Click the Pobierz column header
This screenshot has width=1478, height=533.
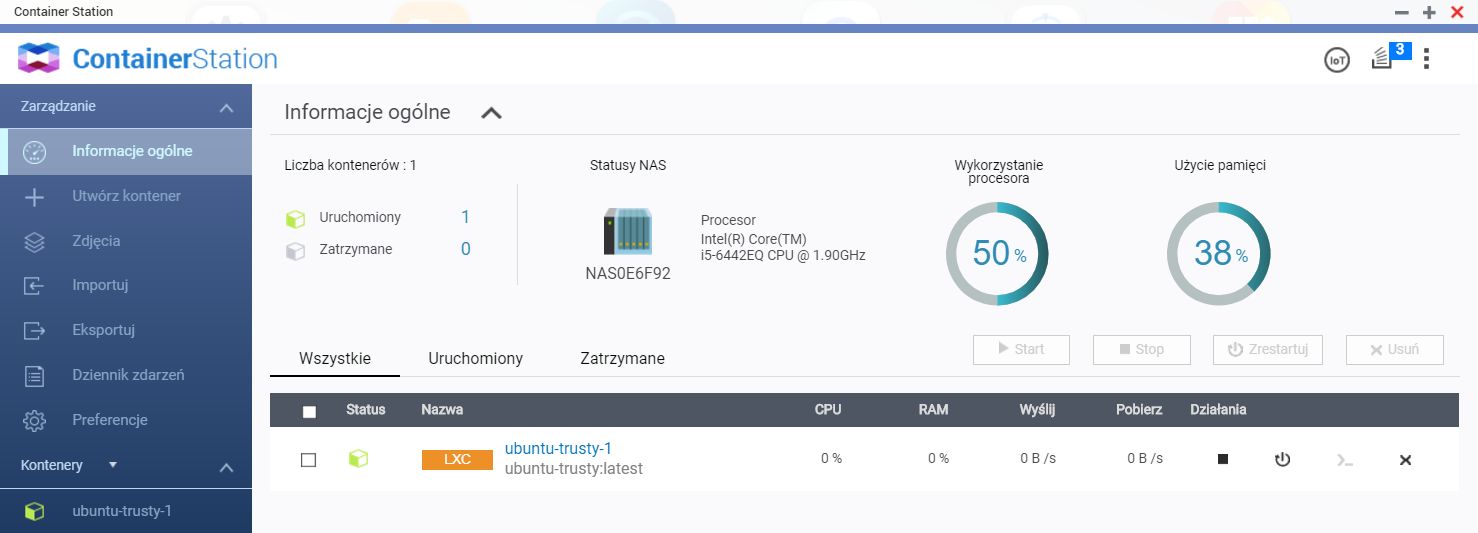(1139, 410)
